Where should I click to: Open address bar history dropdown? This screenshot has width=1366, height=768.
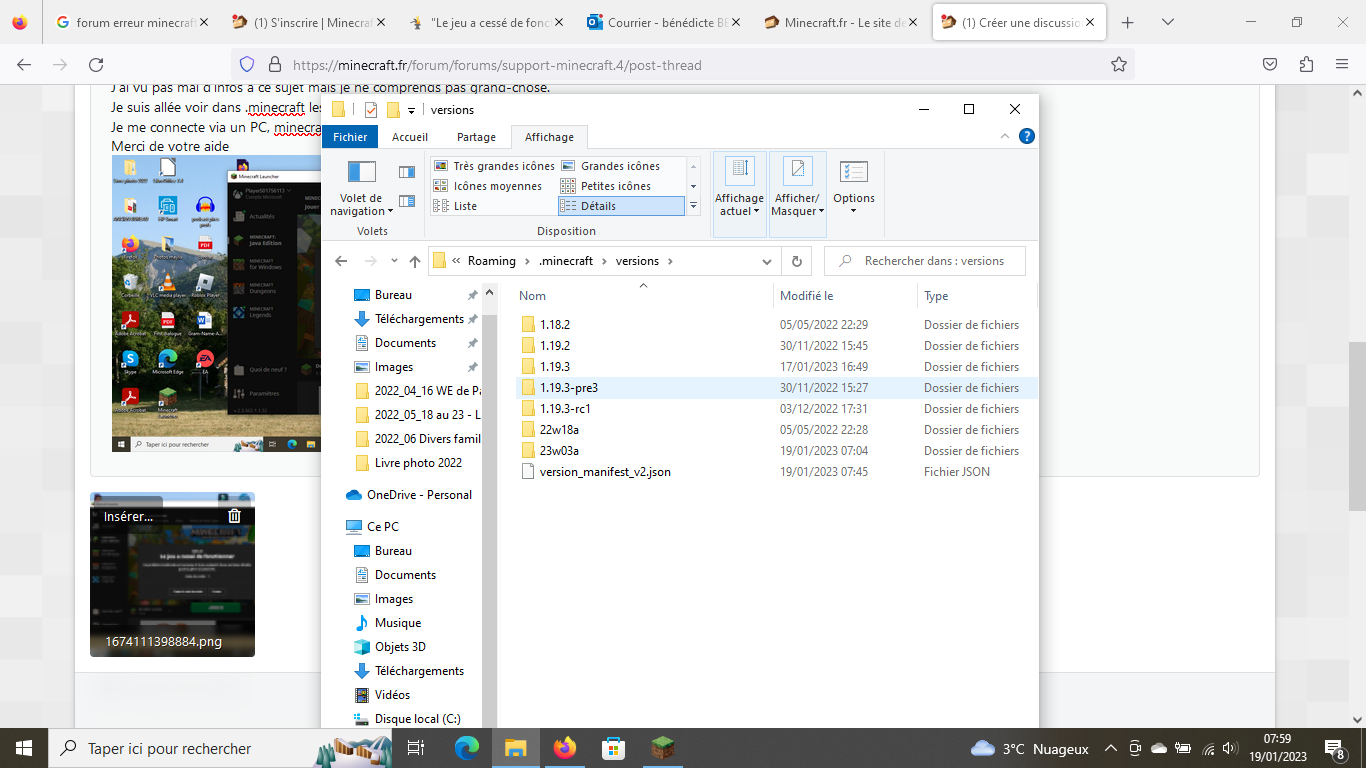[x=767, y=261]
